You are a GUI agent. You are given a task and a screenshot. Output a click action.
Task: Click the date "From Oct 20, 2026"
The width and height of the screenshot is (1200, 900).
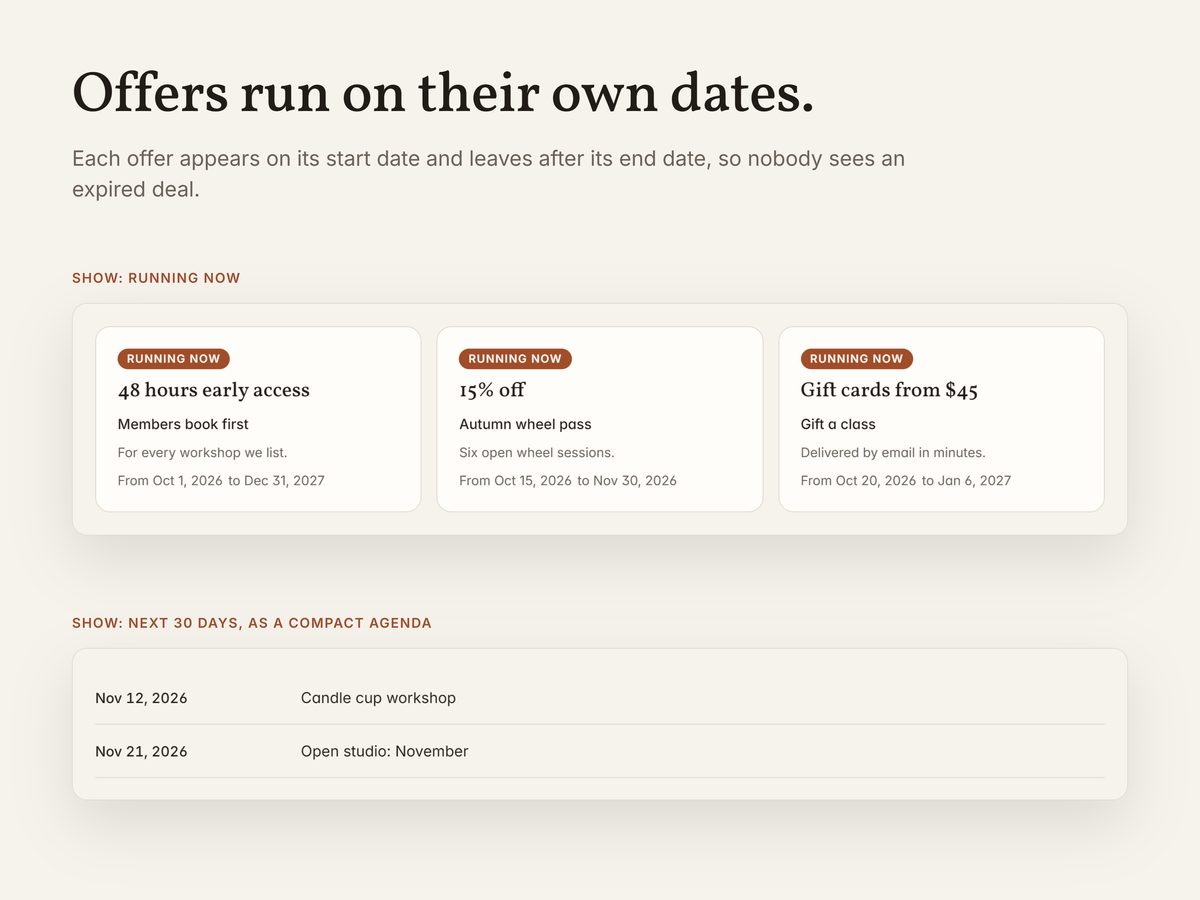858,481
